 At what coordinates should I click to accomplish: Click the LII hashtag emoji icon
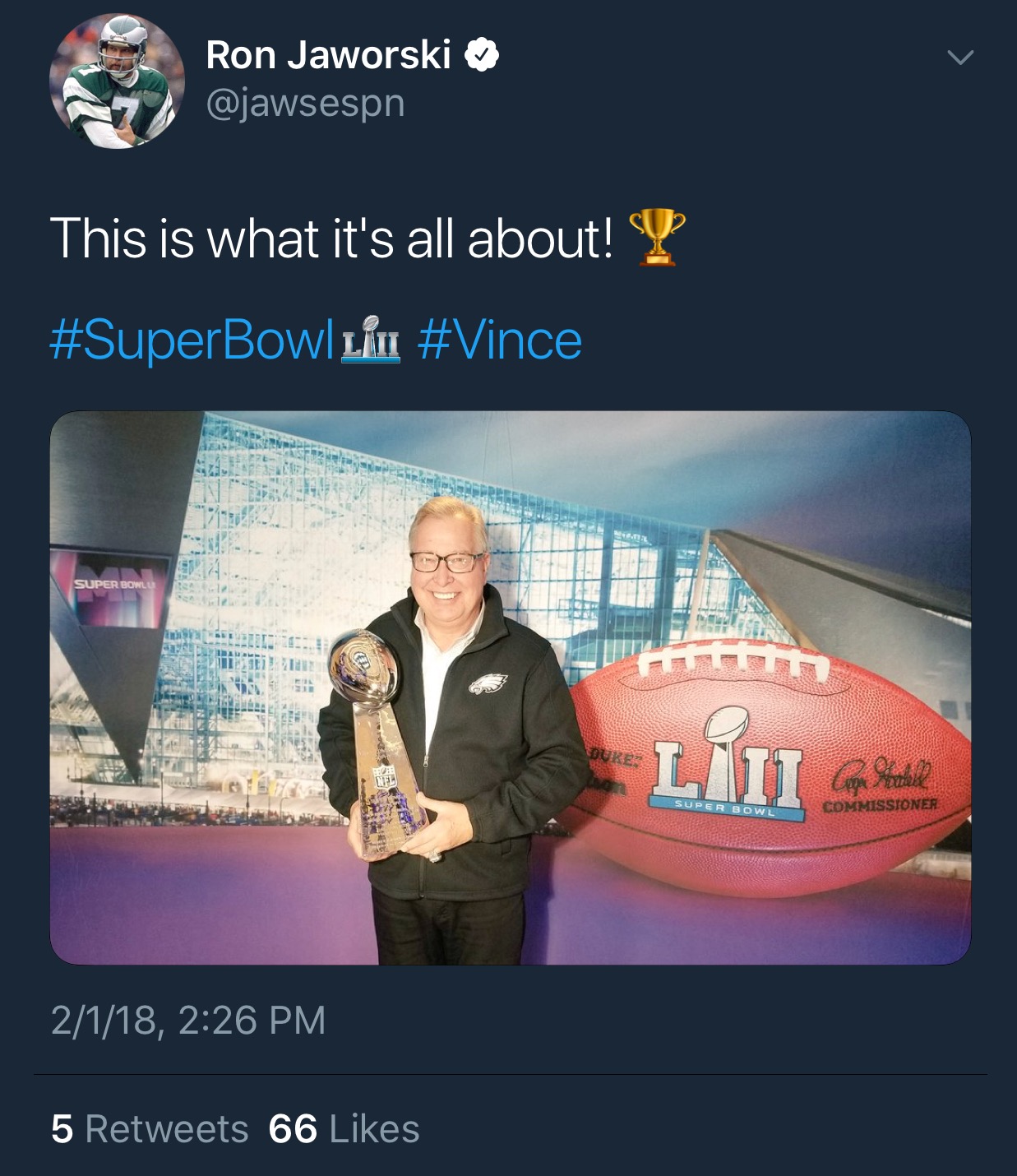[371, 340]
